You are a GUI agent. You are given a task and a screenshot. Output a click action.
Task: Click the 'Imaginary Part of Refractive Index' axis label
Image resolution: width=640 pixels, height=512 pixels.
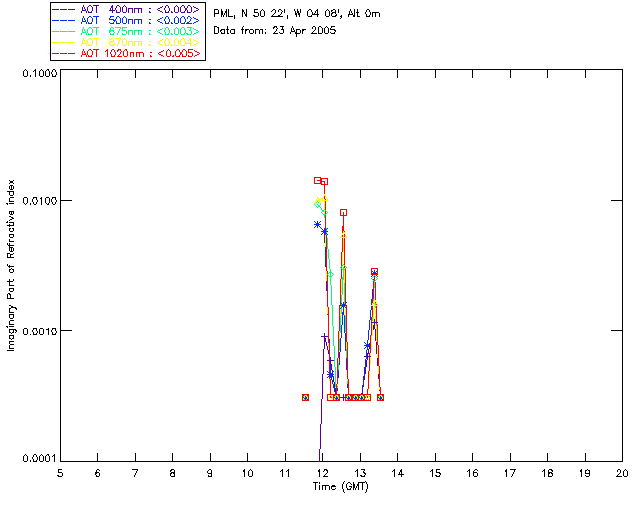pyautogui.click(x=11, y=265)
